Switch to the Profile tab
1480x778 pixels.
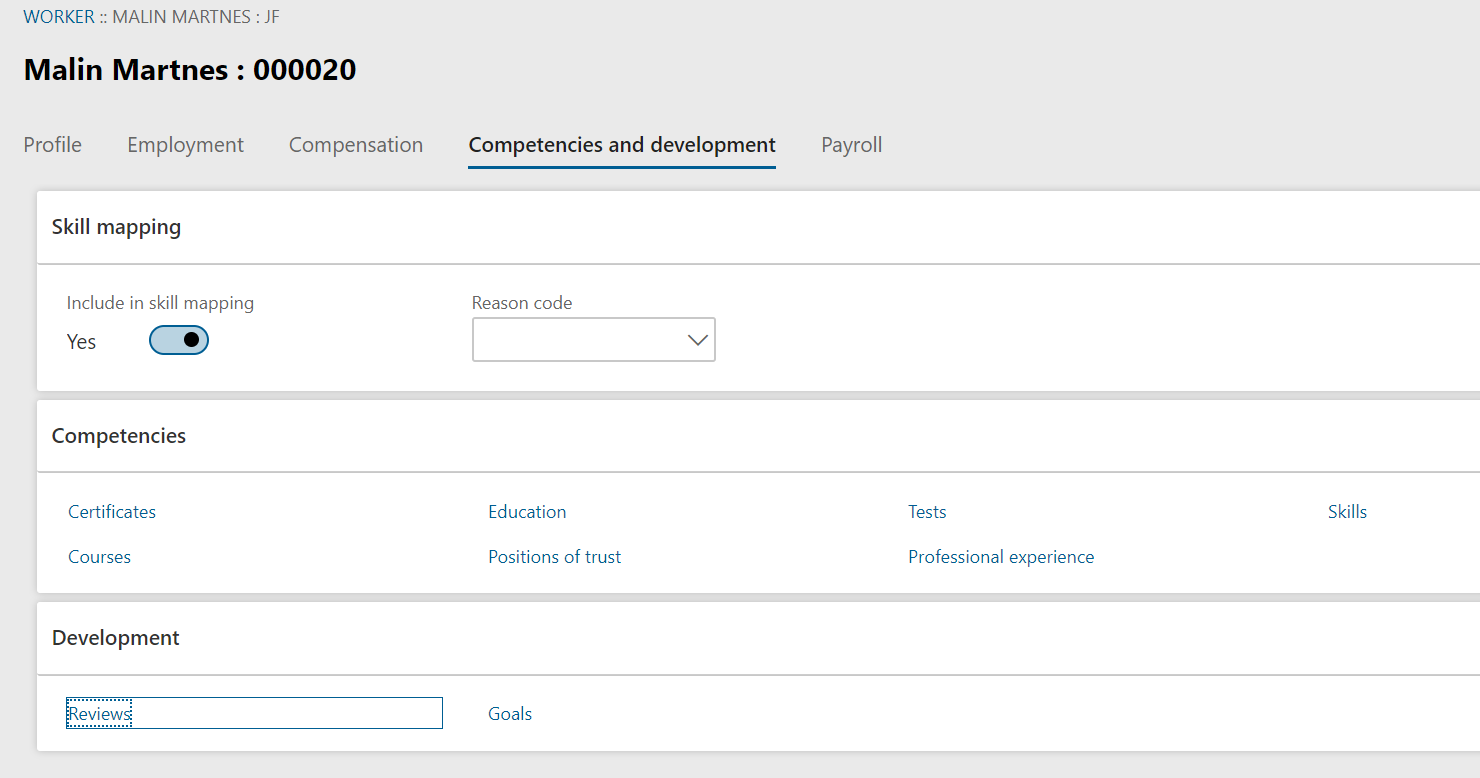point(52,144)
